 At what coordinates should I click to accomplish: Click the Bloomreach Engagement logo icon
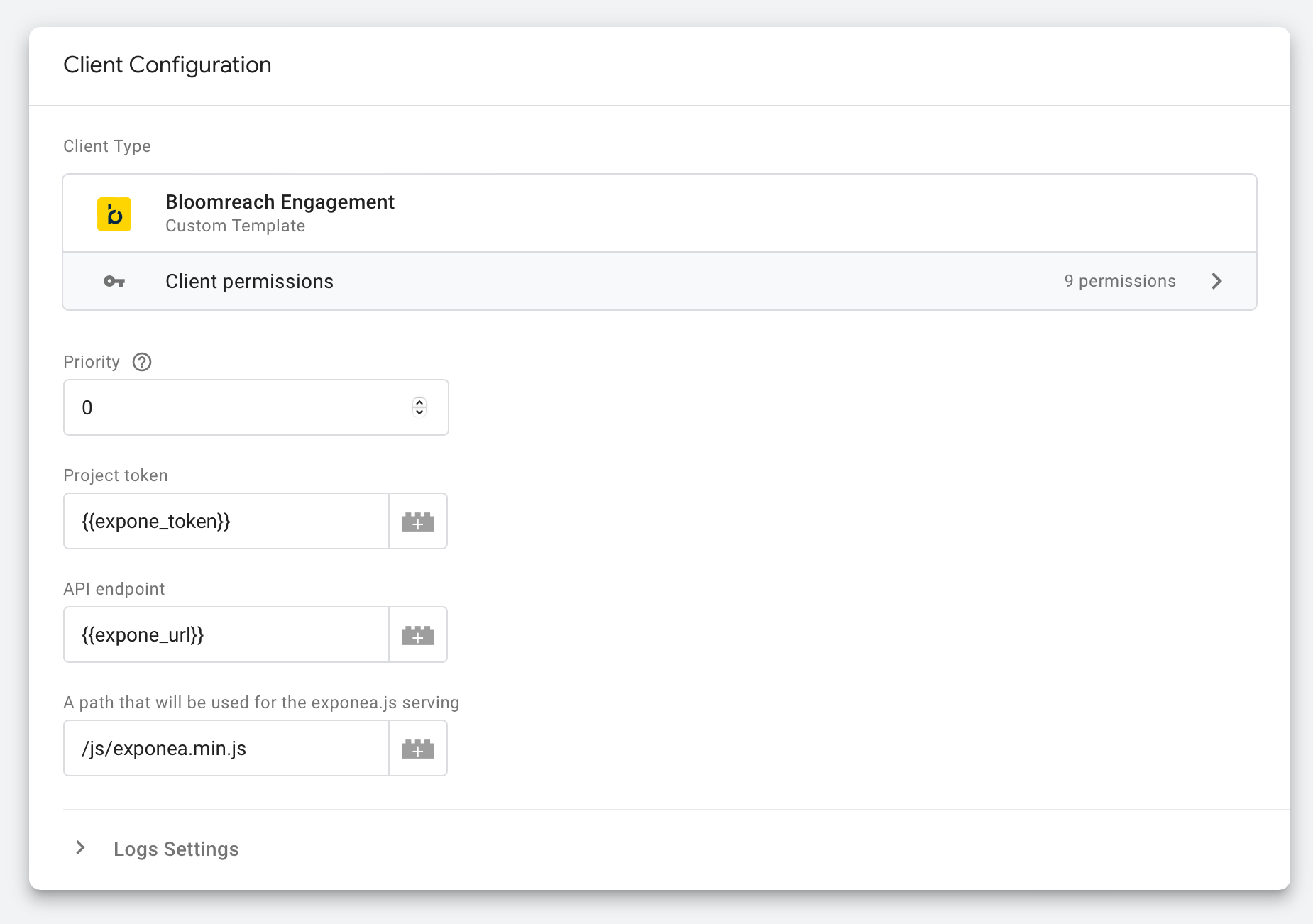pos(114,214)
